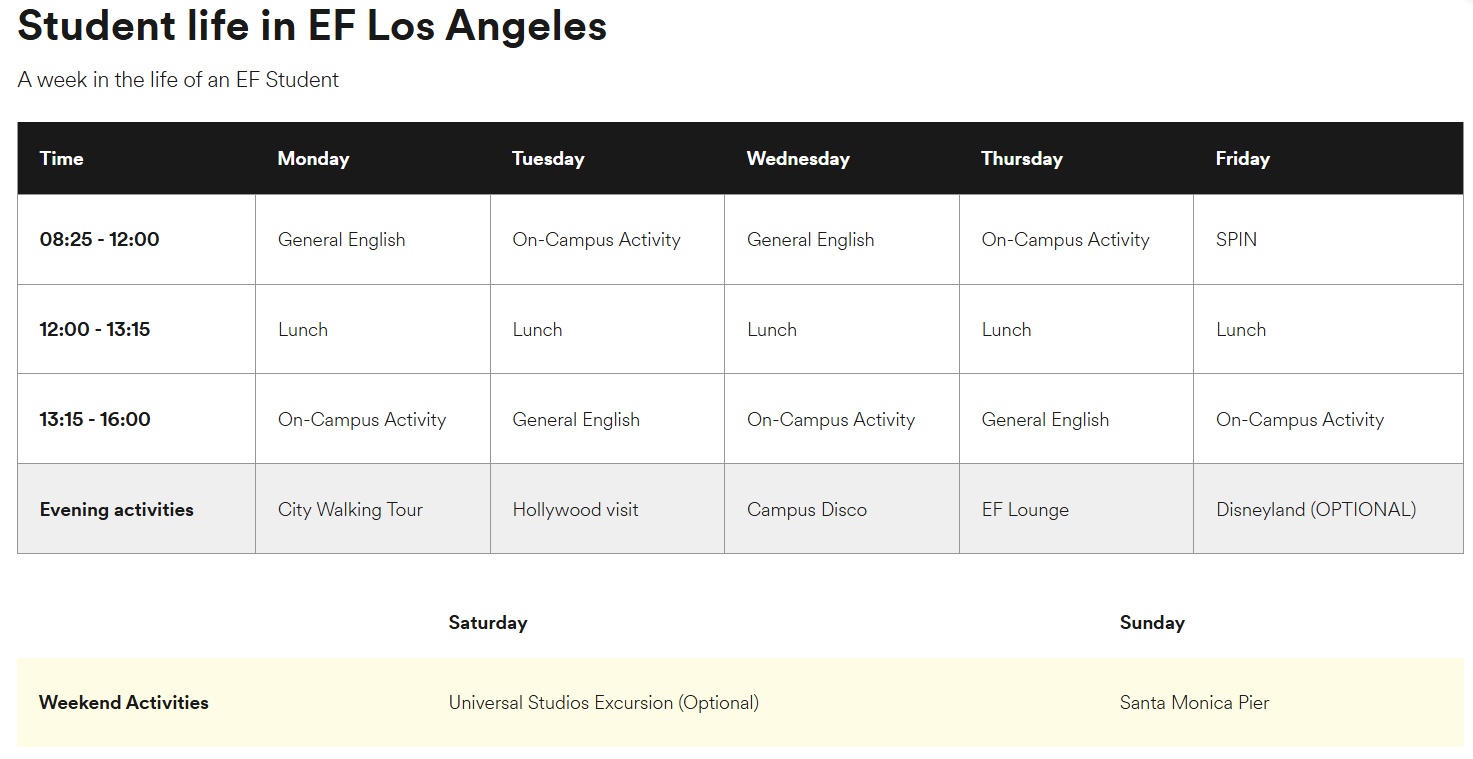1473x759 pixels.
Task: Click the Wednesday column header
Action: 798,159
